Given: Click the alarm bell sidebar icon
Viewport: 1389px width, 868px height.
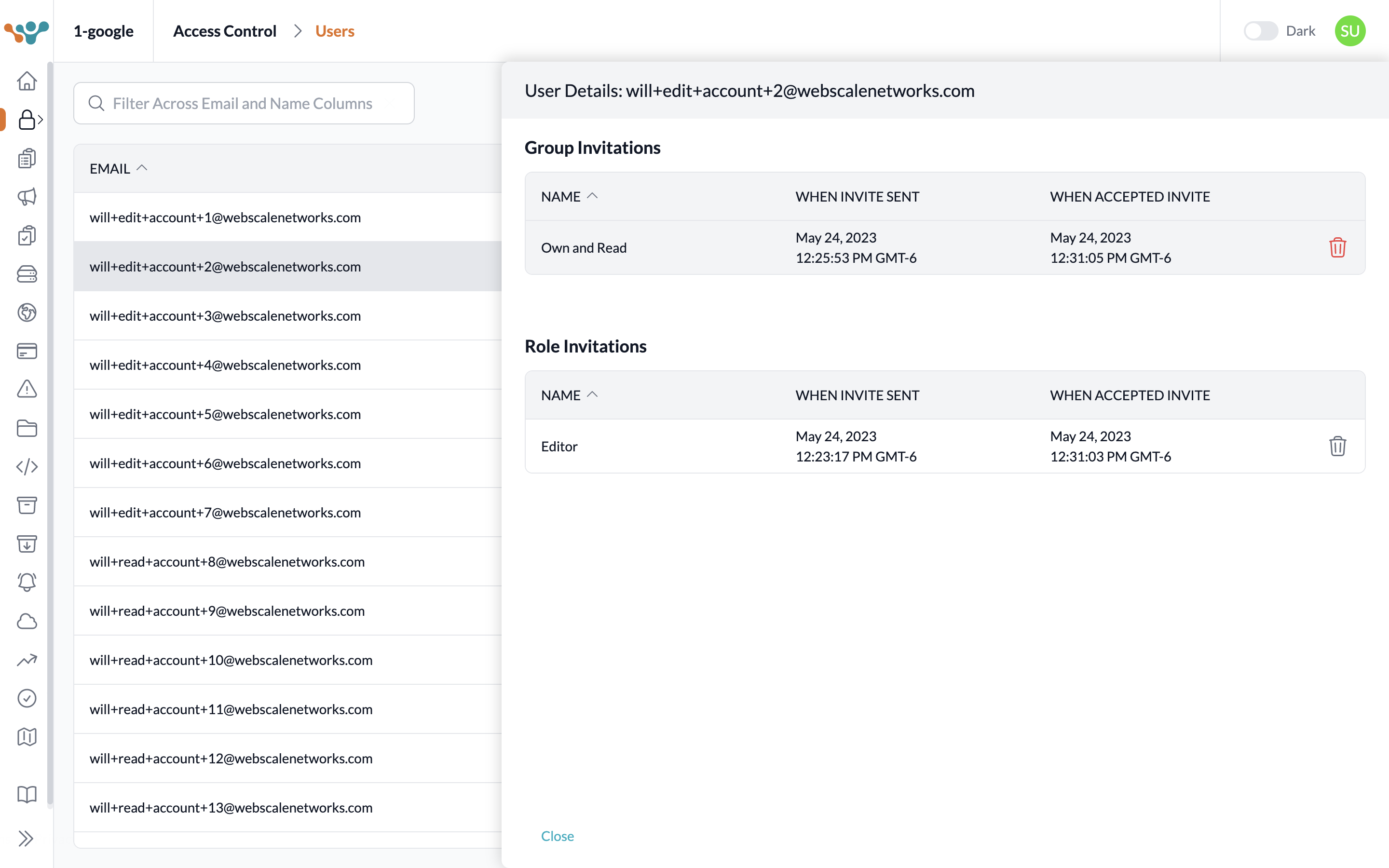Looking at the screenshot, I should (27, 582).
